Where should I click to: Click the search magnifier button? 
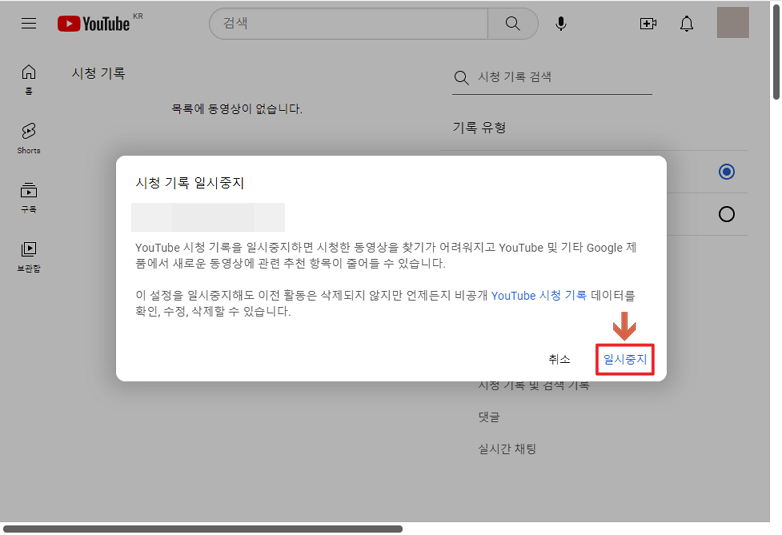pyautogui.click(x=513, y=23)
